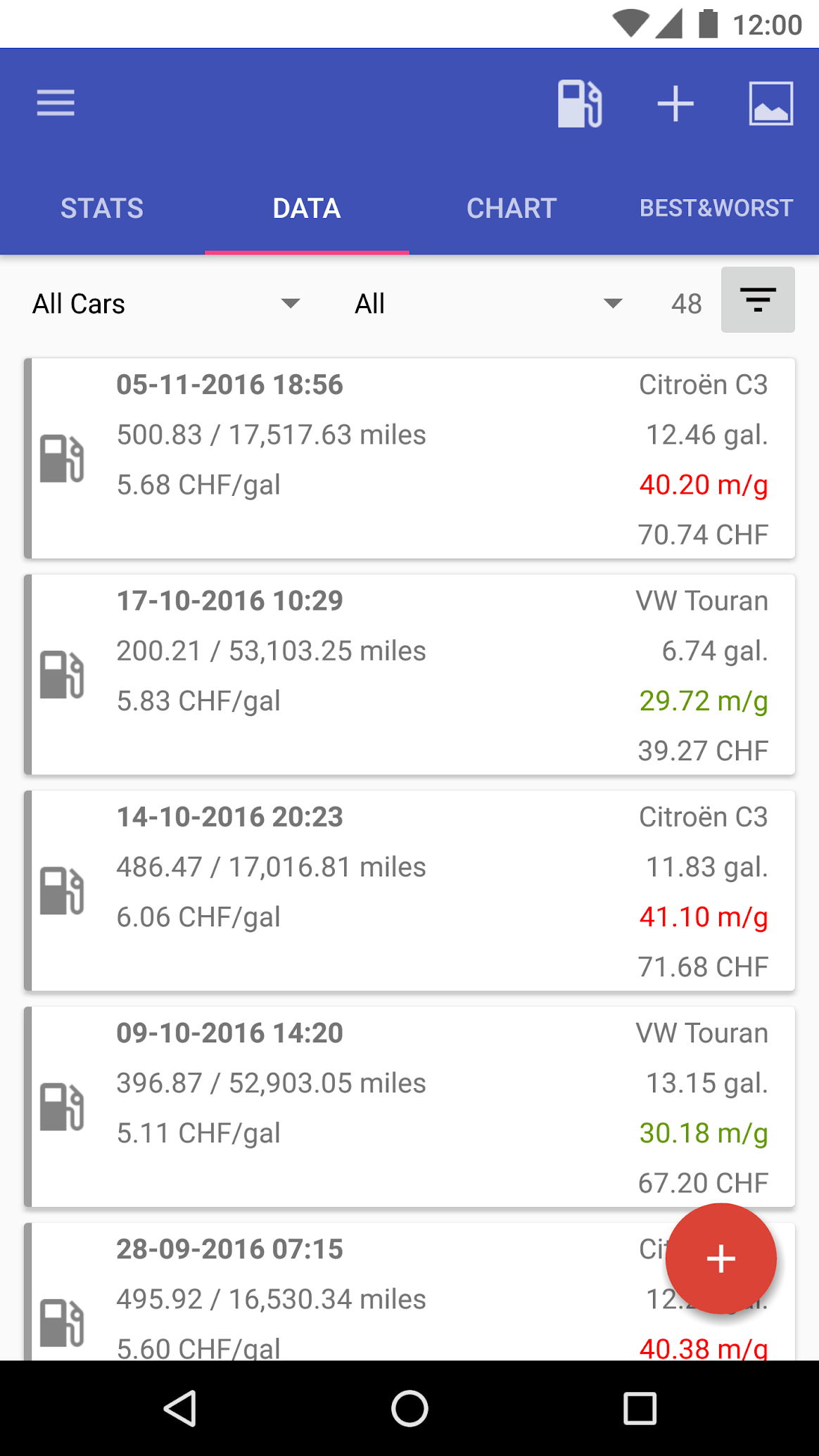This screenshot has height=1456, width=819.
Task: Tap fuel pump icon on 05-11-2016 entry
Action: (x=62, y=459)
